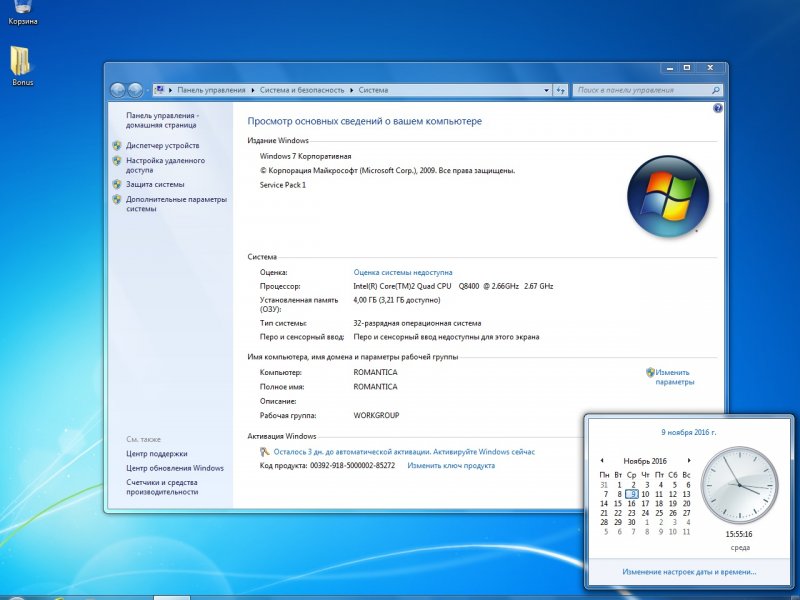
Task: Open Диспетчер устройств
Action: coord(162,145)
